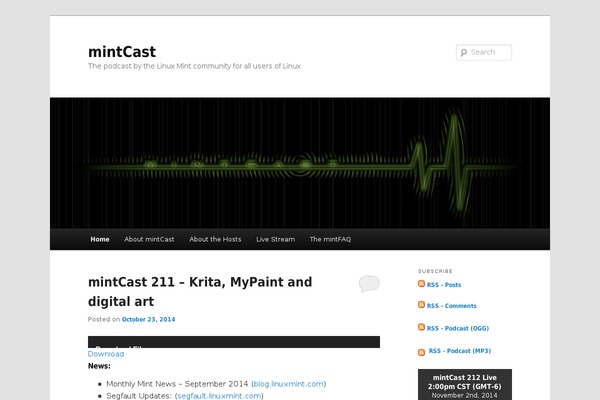The image size is (600, 400).
Task: Click the RSS icon beside RSS - Comments
Action: coord(421,305)
